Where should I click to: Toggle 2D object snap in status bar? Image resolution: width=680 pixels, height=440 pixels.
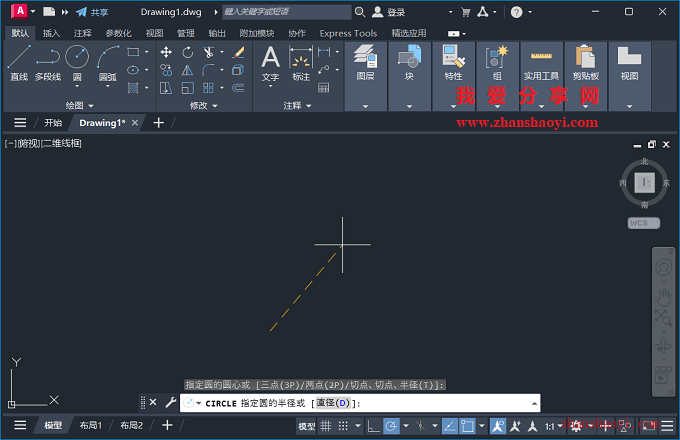468,426
